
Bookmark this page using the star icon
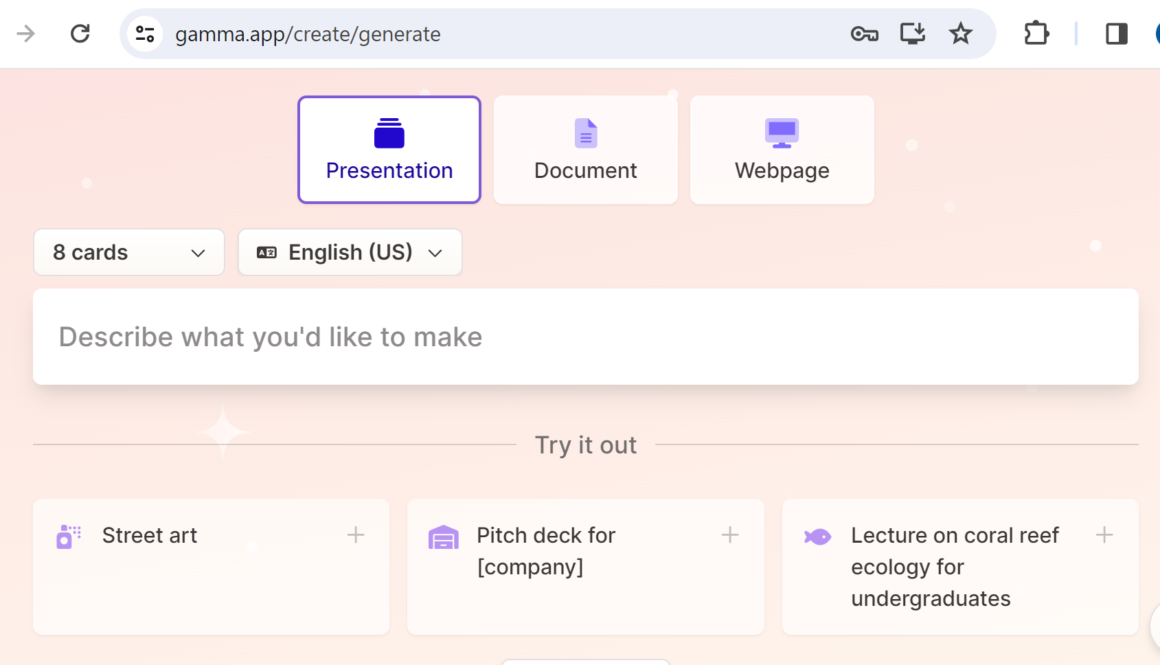961,34
